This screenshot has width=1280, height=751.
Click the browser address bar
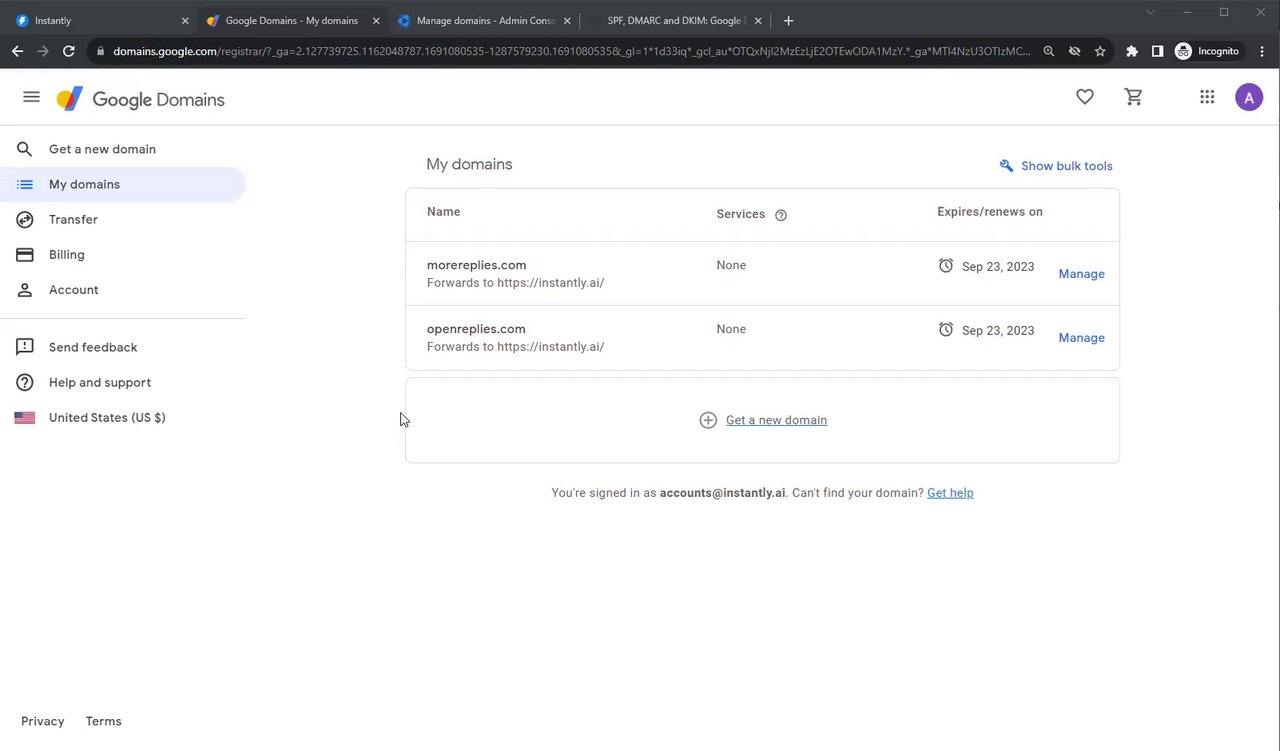[x=571, y=51]
